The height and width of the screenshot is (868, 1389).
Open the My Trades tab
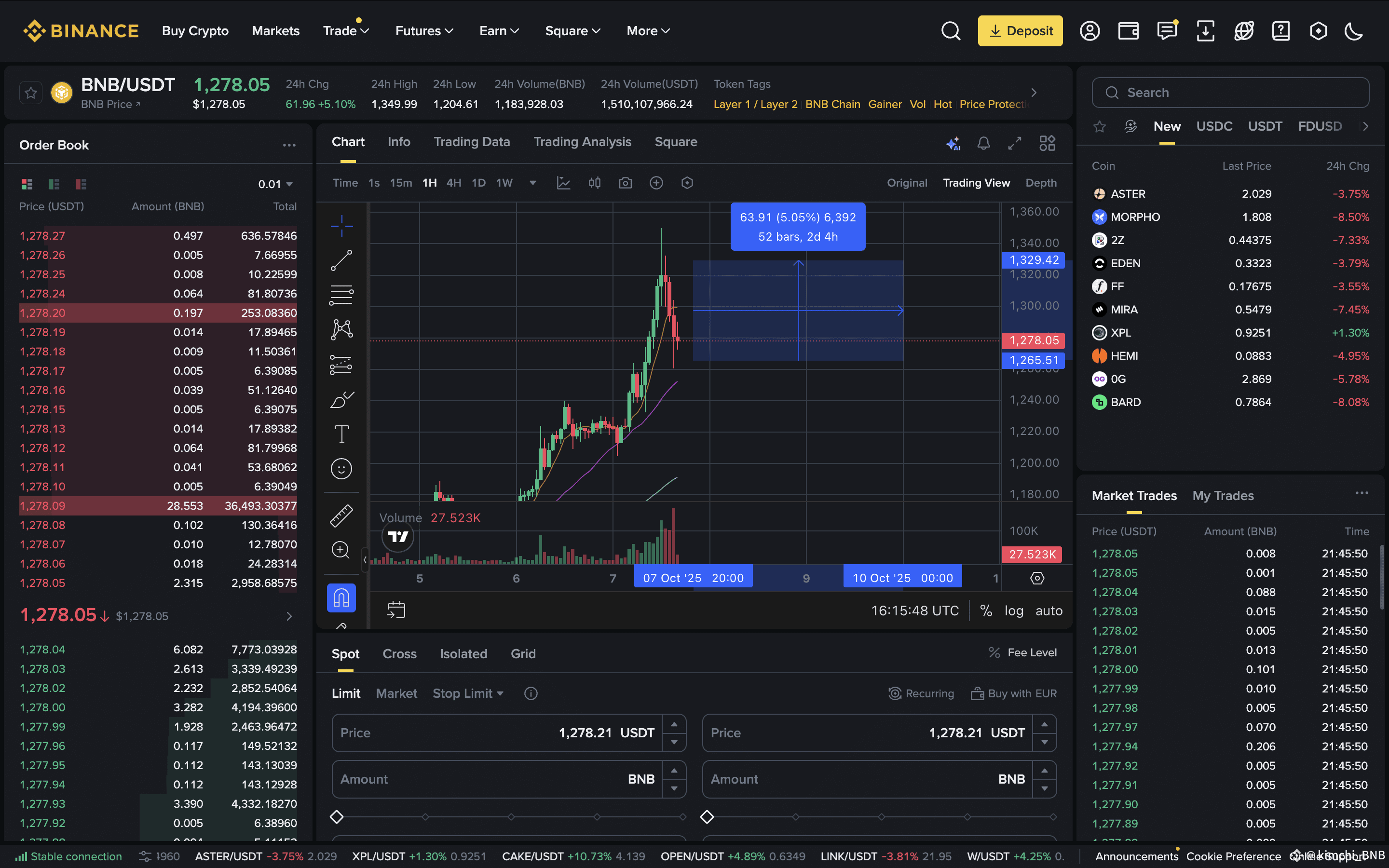[1223, 495]
